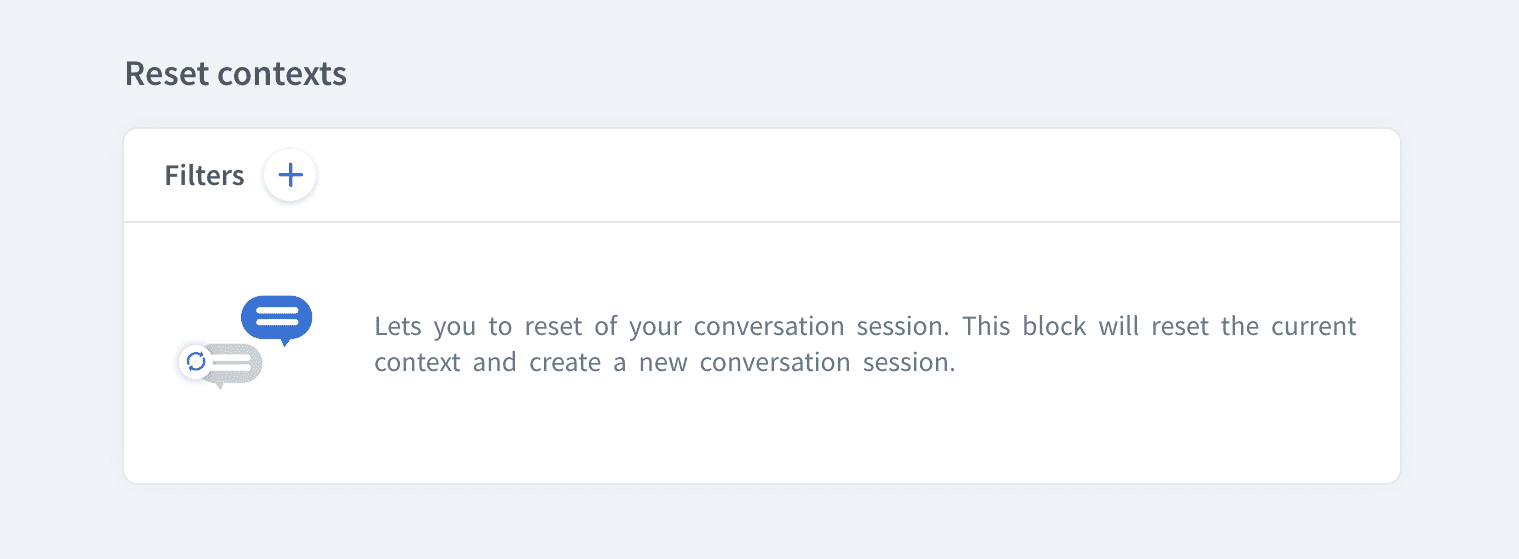
Task: Click the circular refresh arrows icon
Action: pos(196,361)
